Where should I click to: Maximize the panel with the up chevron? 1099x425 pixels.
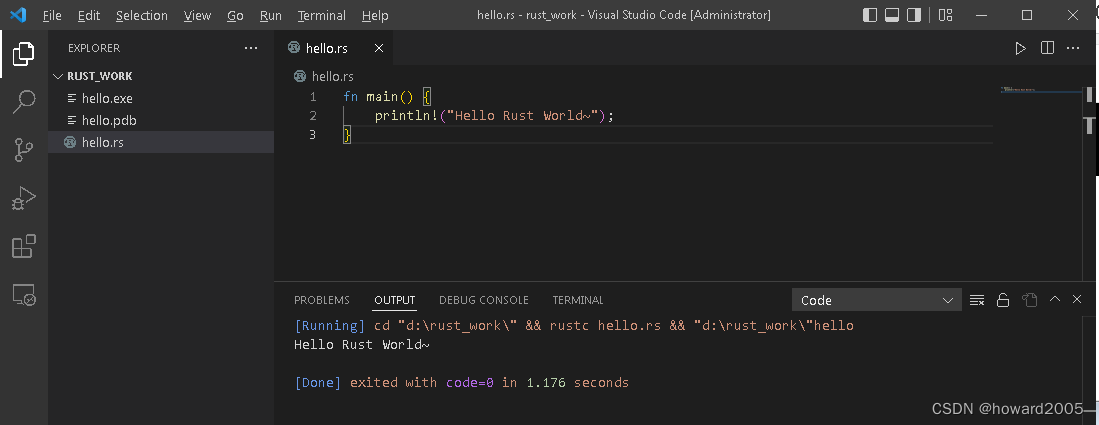[x=1055, y=299]
